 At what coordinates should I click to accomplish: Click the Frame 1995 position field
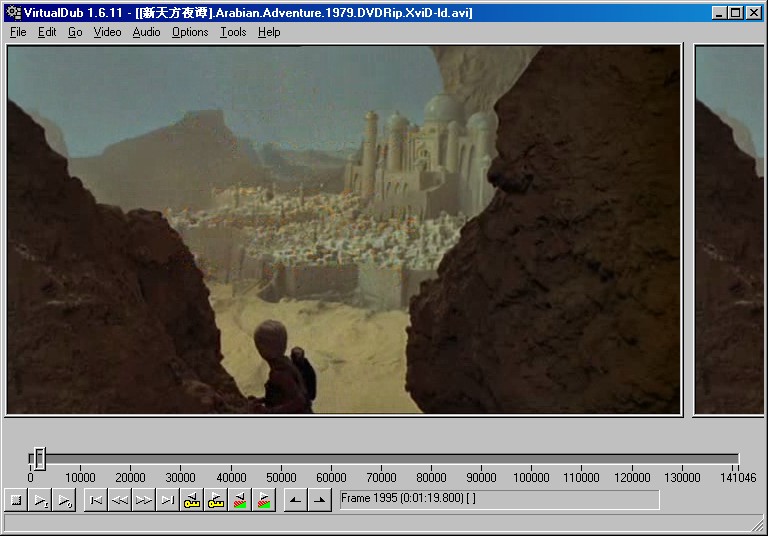(500, 500)
